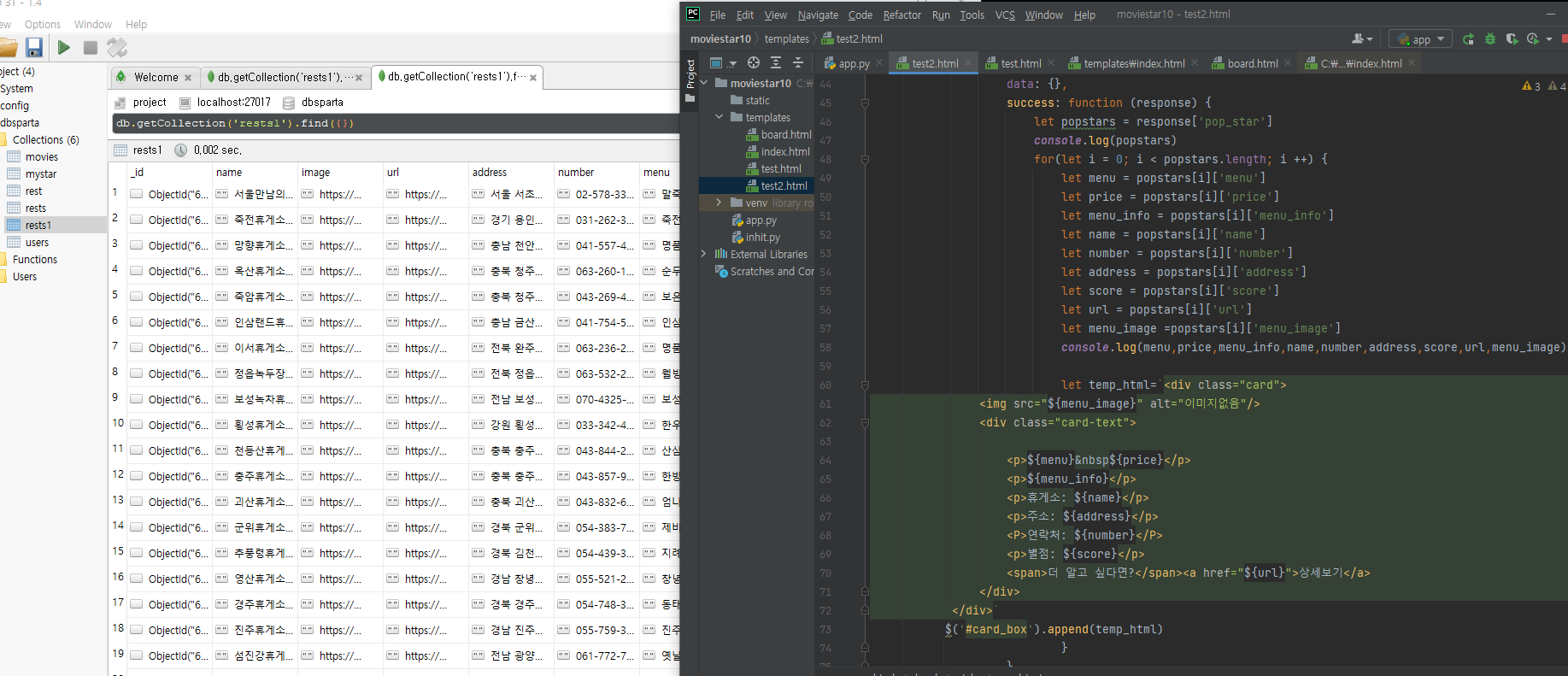The image size is (1568, 676).
Task: Select the rests1 collection in Robo 3T tree
Action: coord(38,225)
